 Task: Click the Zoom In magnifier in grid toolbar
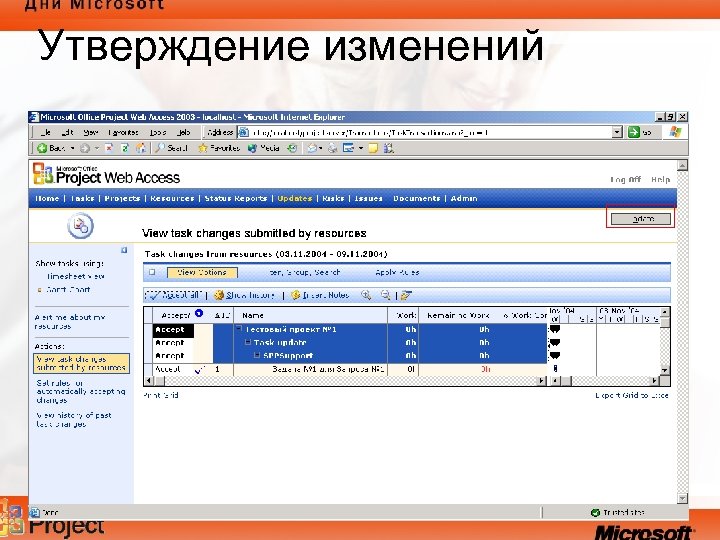366,295
